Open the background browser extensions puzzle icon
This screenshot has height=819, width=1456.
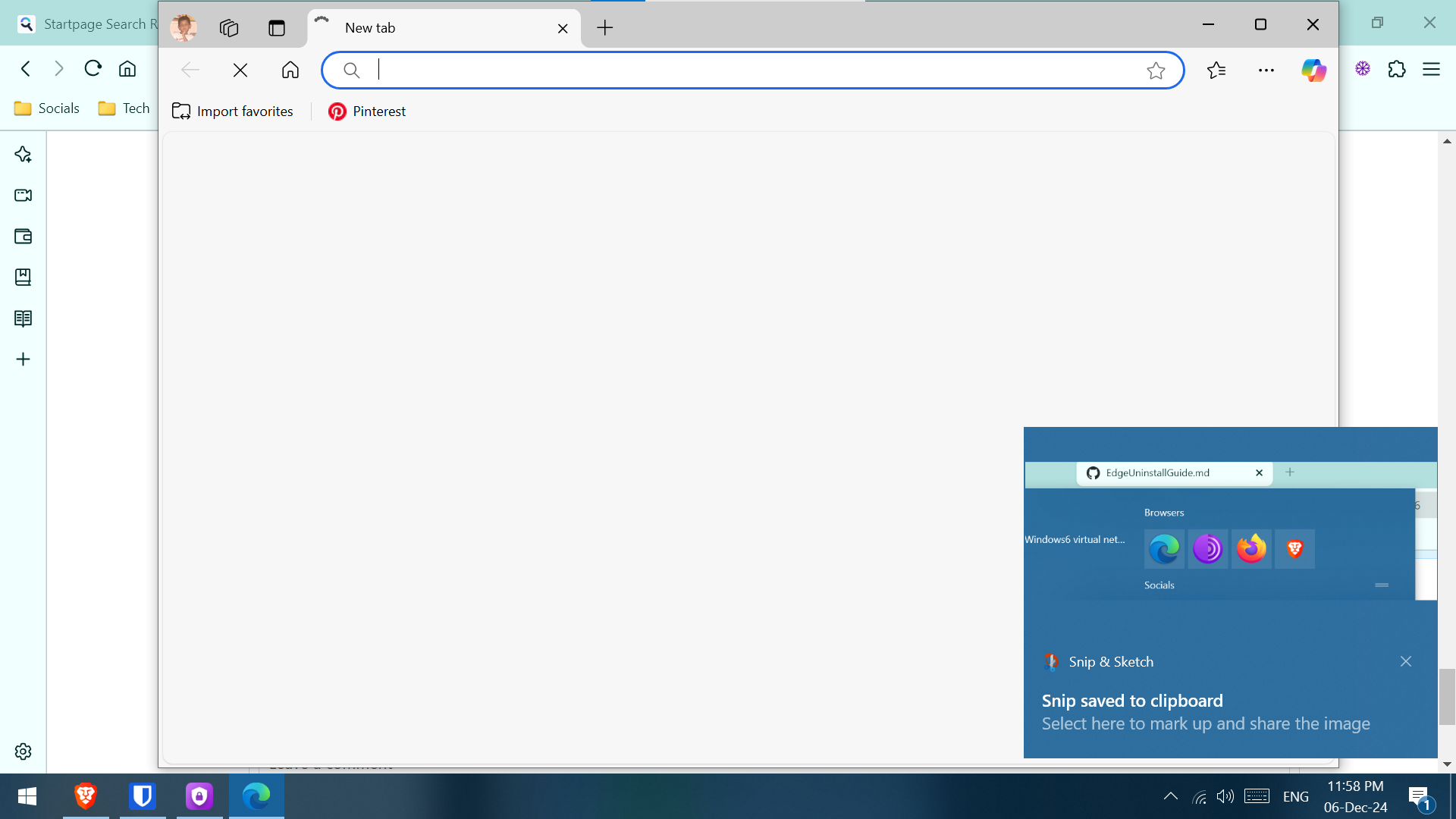pyautogui.click(x=1396, y=69)
